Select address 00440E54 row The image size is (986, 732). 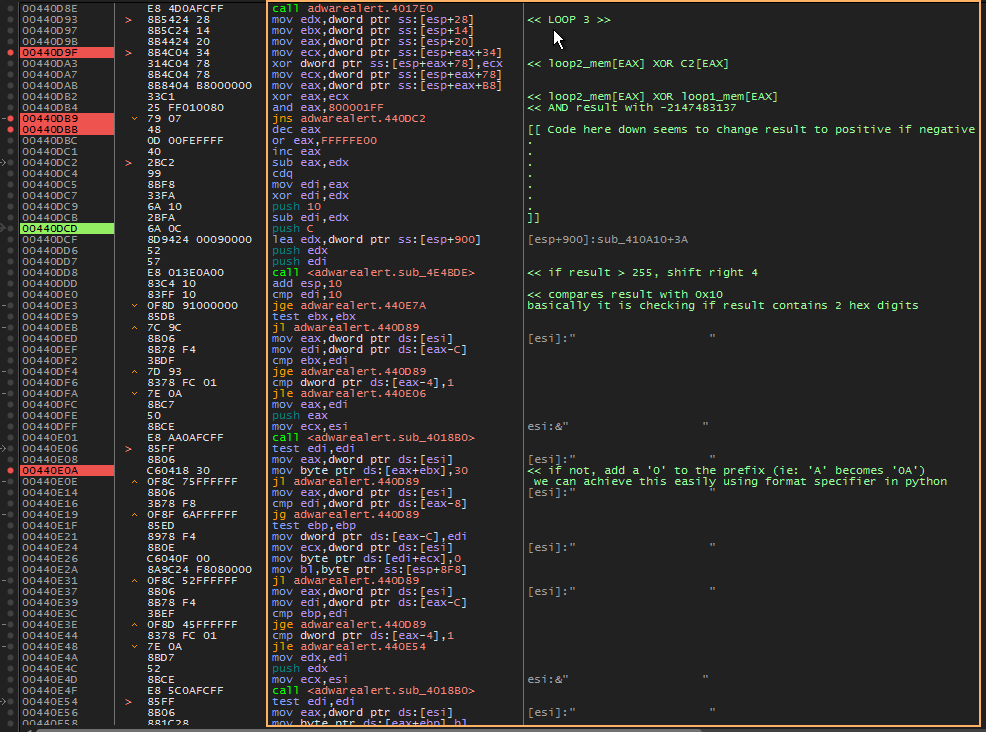(50, 701)
